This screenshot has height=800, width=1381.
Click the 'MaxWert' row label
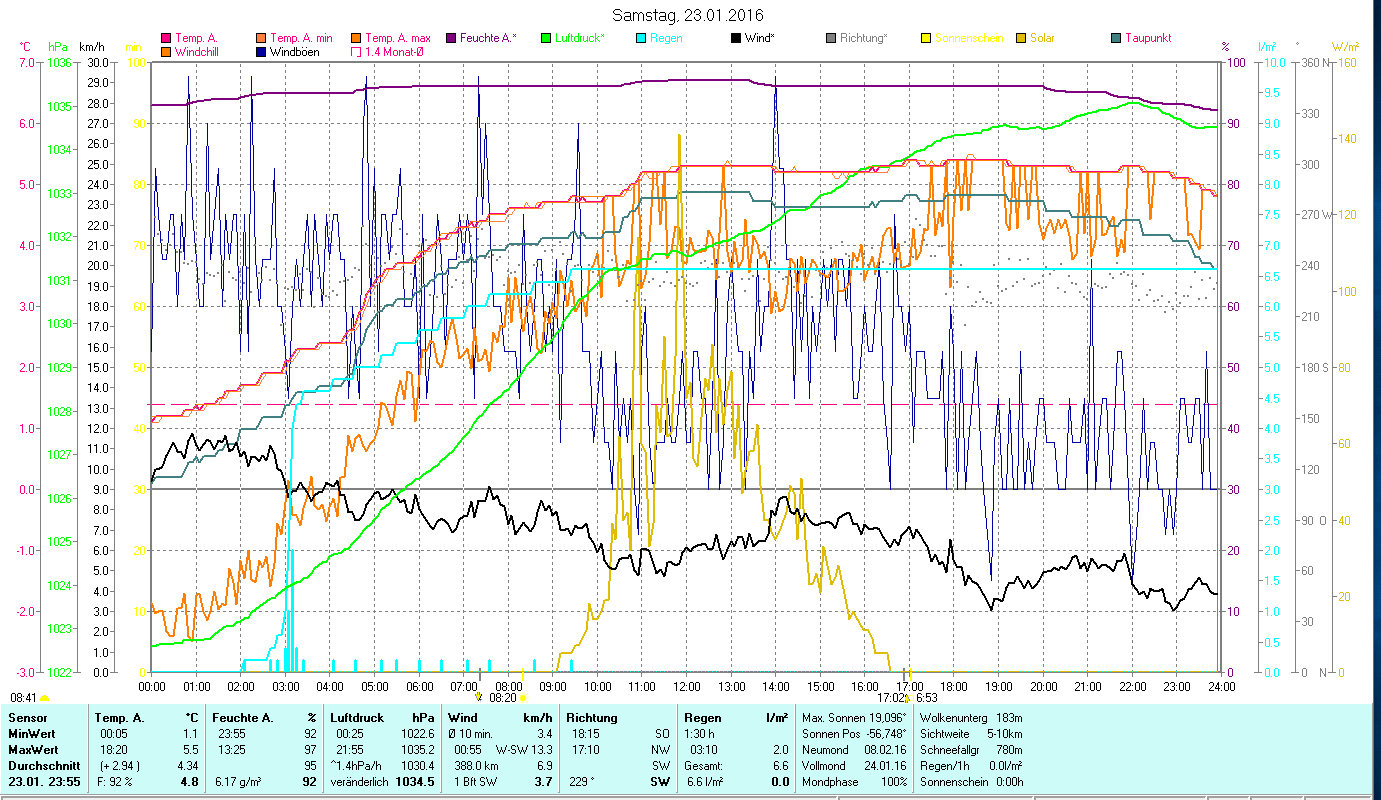point(31,749)
